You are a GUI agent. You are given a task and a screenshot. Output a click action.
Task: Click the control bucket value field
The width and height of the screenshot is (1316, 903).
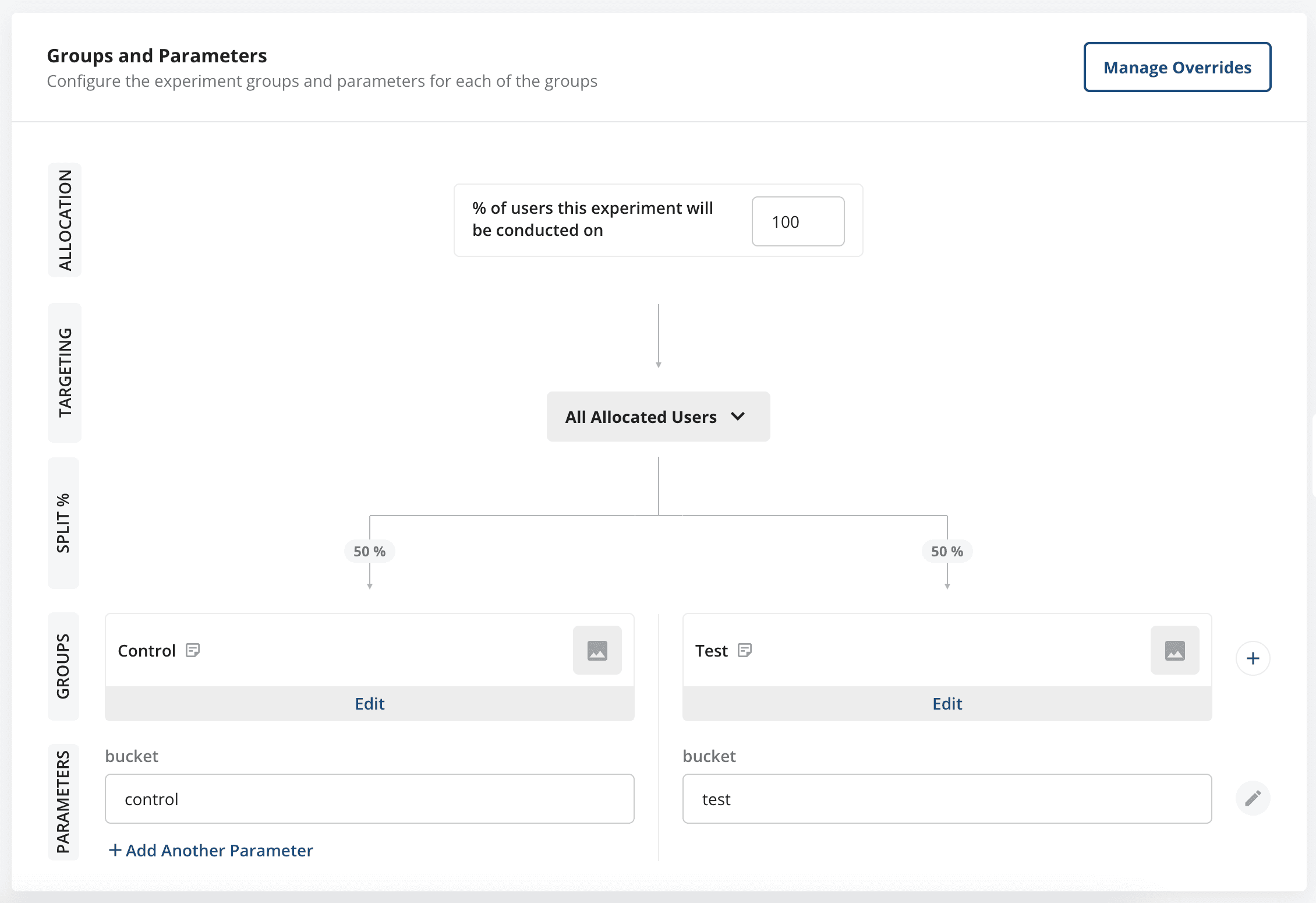[369, 799]
